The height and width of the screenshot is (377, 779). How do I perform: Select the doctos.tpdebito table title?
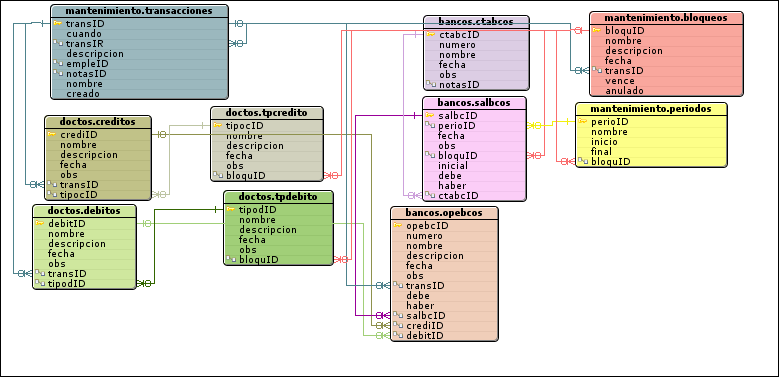[278, 197]
